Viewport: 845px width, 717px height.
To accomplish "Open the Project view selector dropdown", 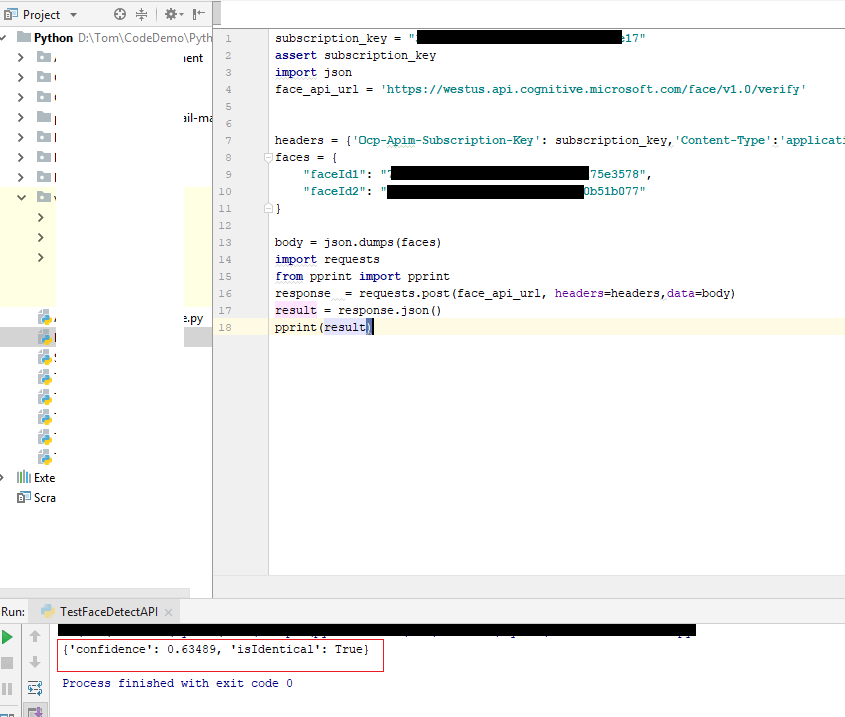I will click(73, 15).
